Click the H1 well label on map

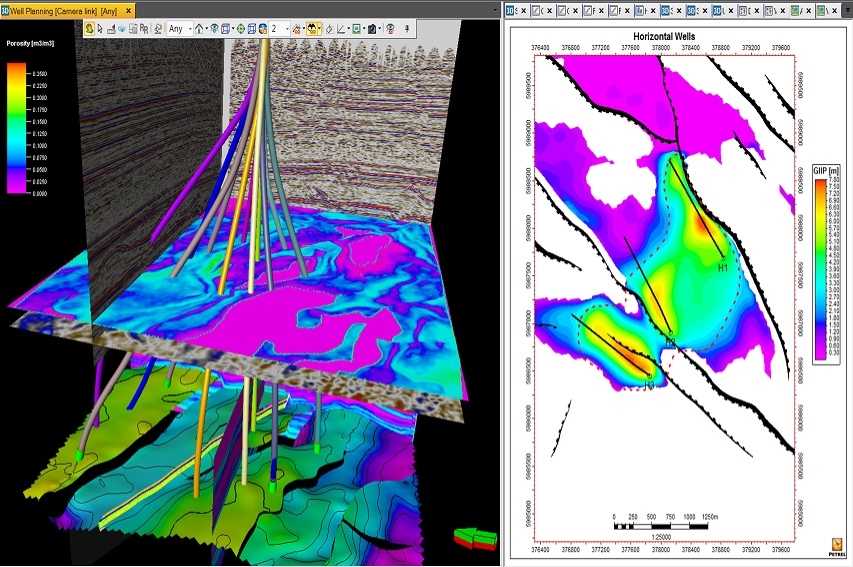[x=722, y=267]
